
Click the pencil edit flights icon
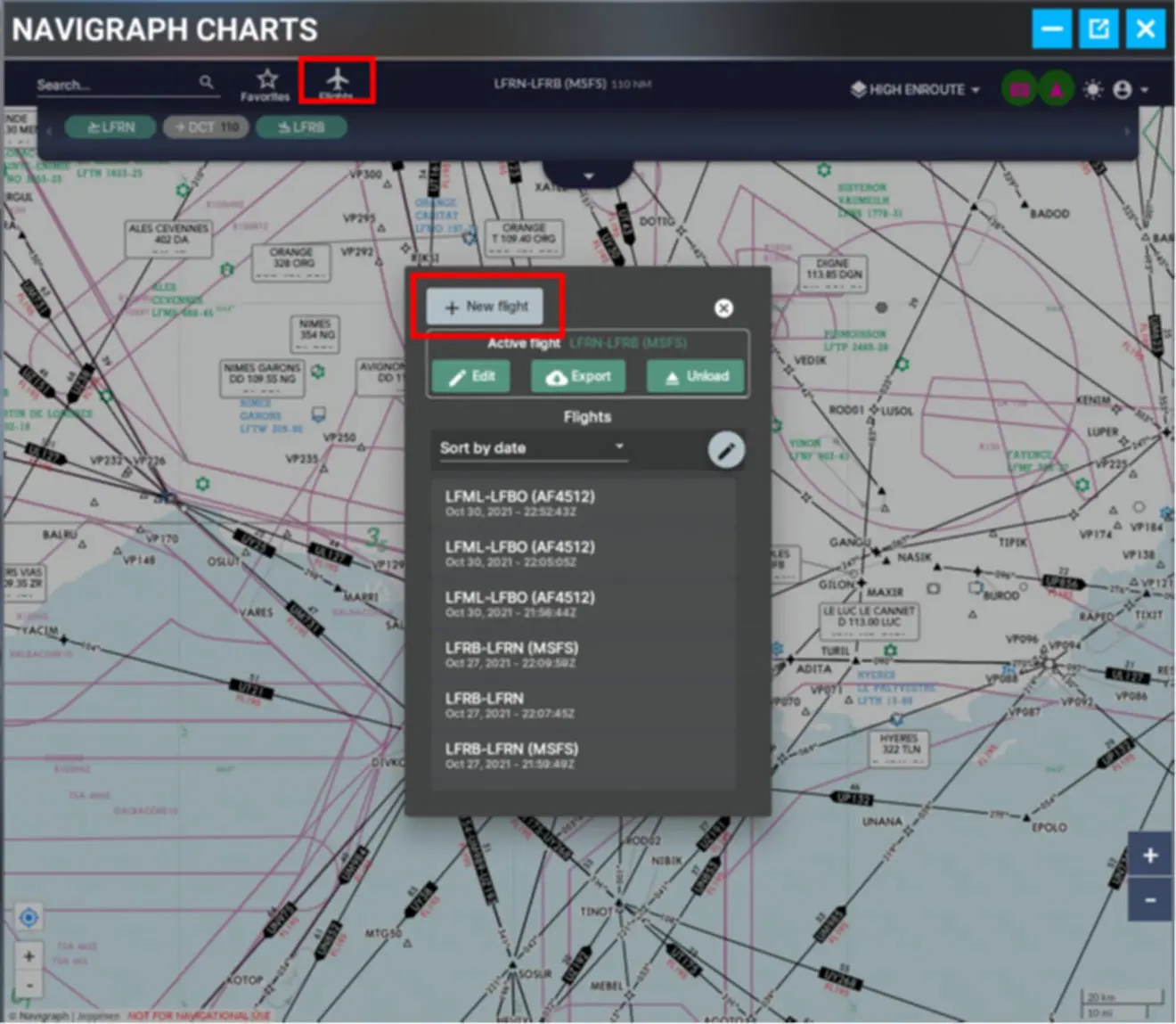tap(726, 450)
